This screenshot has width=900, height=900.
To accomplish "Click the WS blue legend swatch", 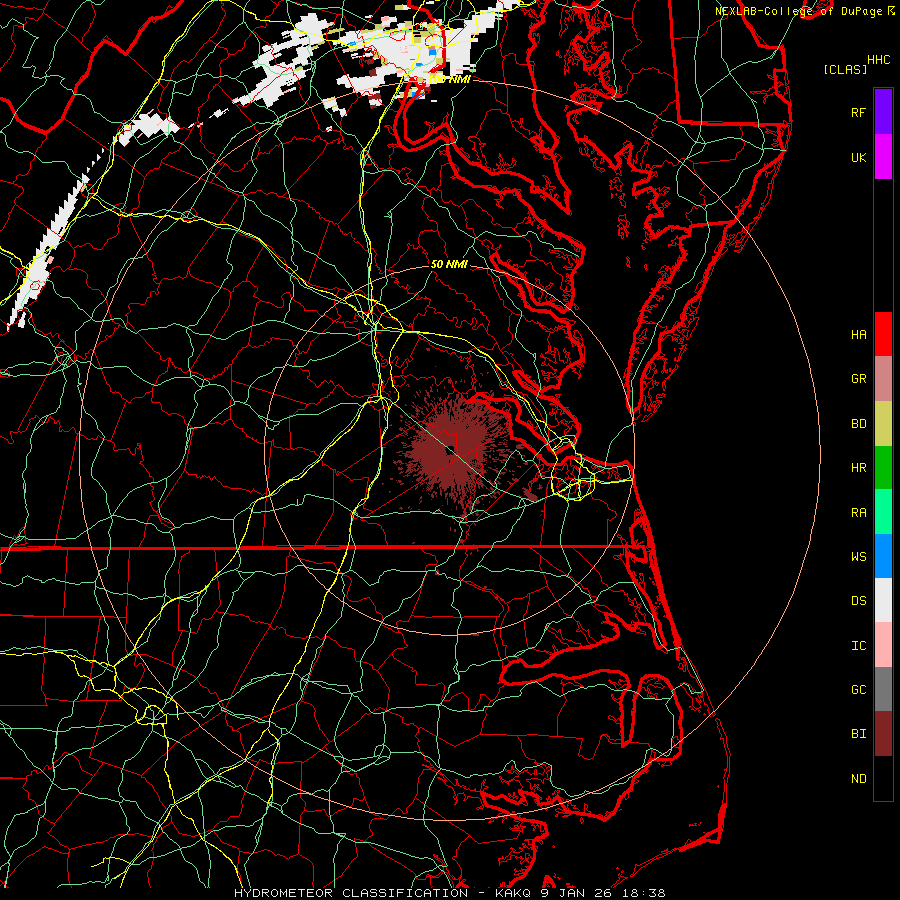I will [x=883, y=556].
